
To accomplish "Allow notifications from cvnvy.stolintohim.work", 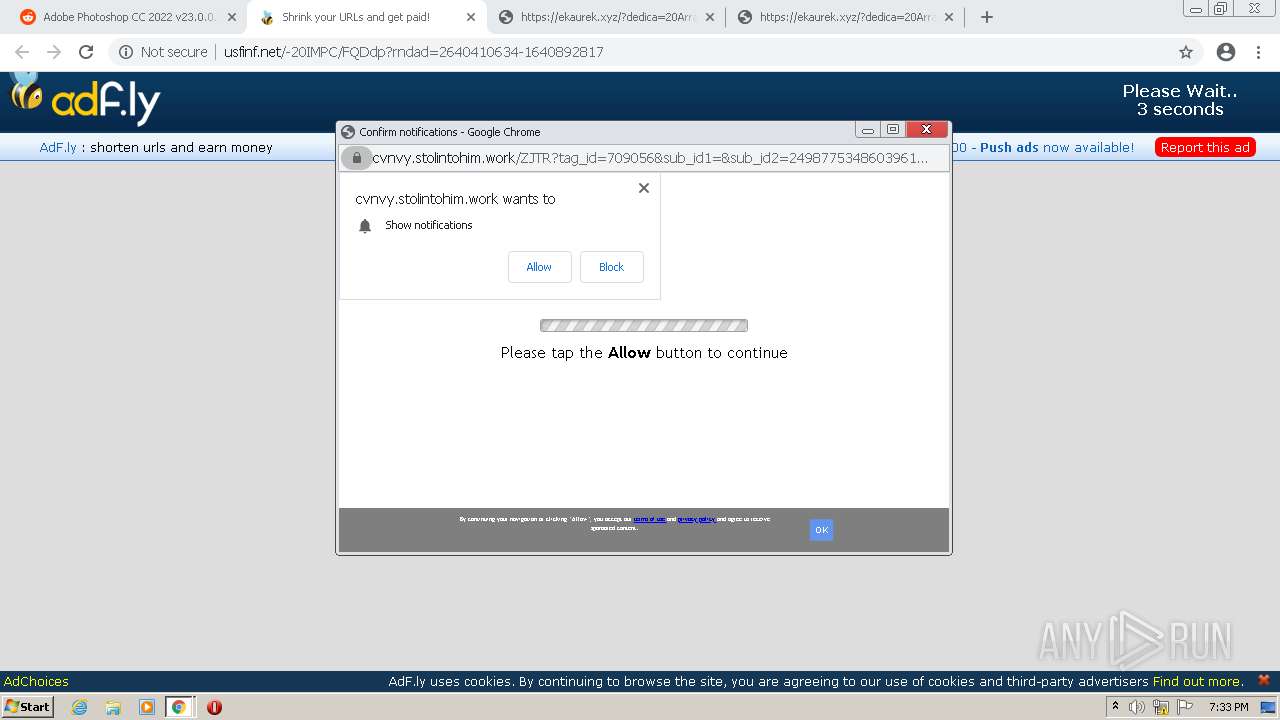I will (x=539, y=267).
